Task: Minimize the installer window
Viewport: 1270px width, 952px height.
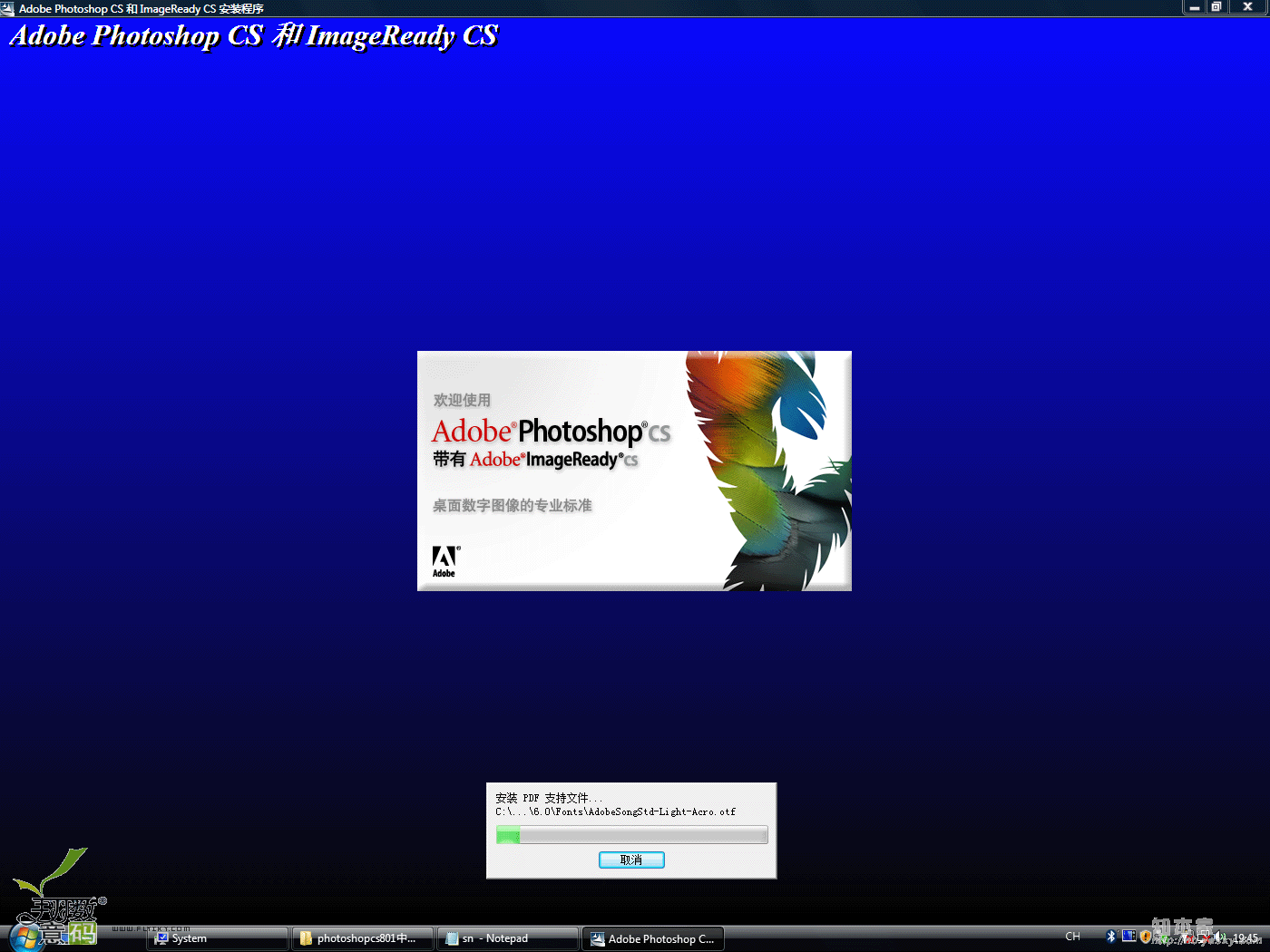Action: pyautogui.click(x=1195, y=7)
